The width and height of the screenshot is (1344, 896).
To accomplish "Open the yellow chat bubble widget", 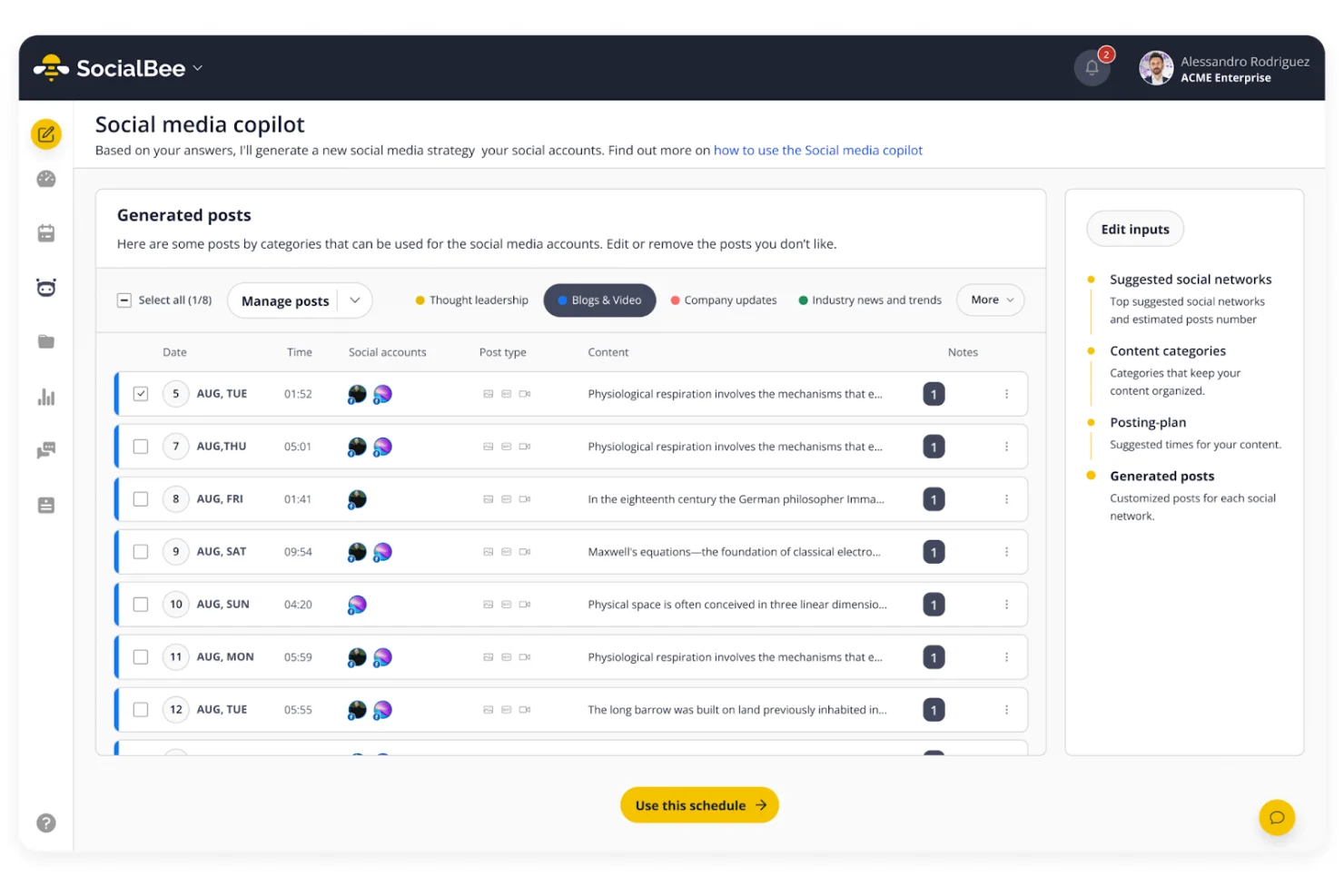I will (x=1276, y=817).
